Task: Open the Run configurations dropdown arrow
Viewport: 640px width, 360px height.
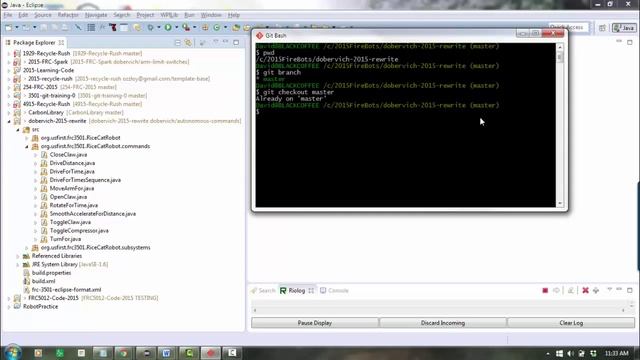Action: tap(176, 27)
